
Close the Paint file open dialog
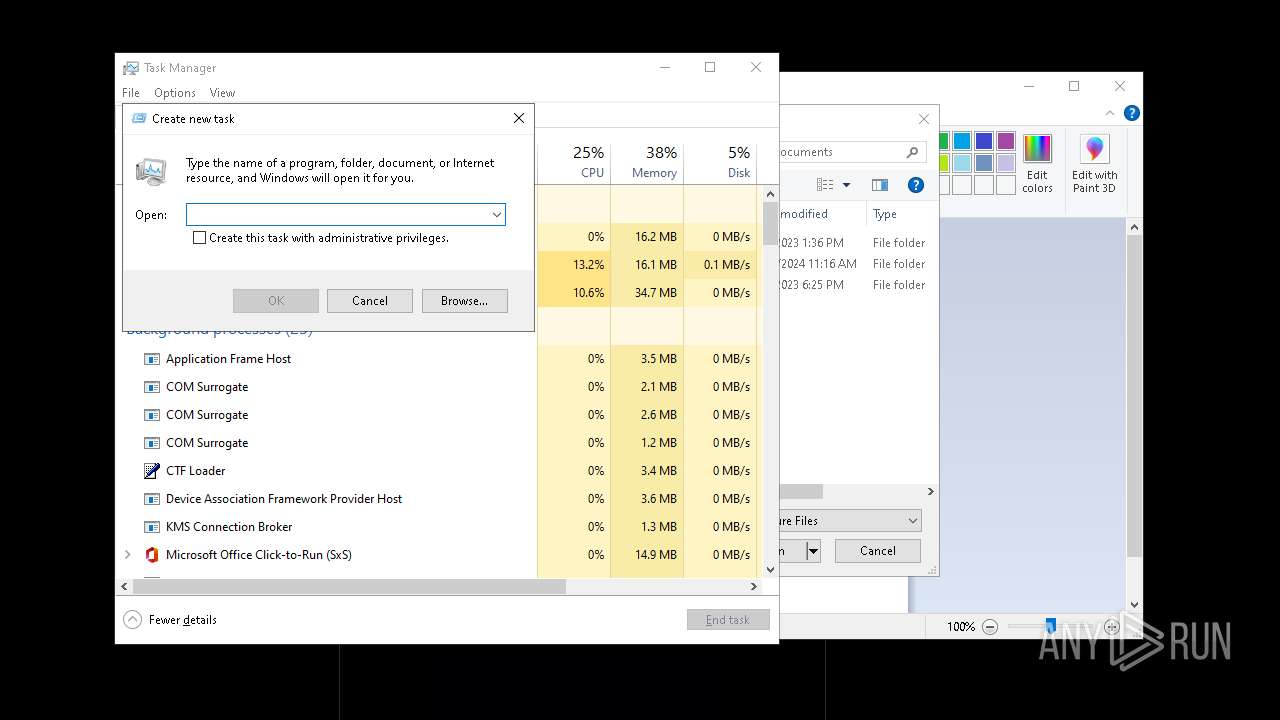point(924,119)
